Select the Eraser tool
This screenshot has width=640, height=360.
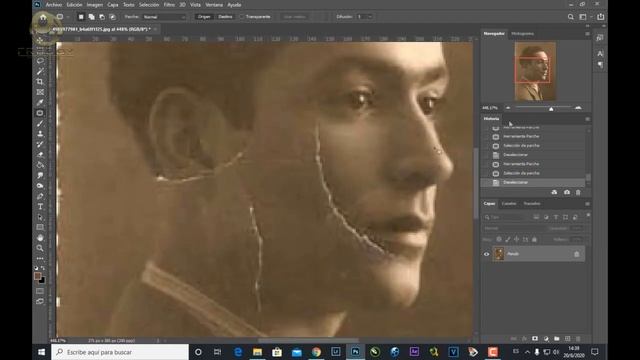40,155
